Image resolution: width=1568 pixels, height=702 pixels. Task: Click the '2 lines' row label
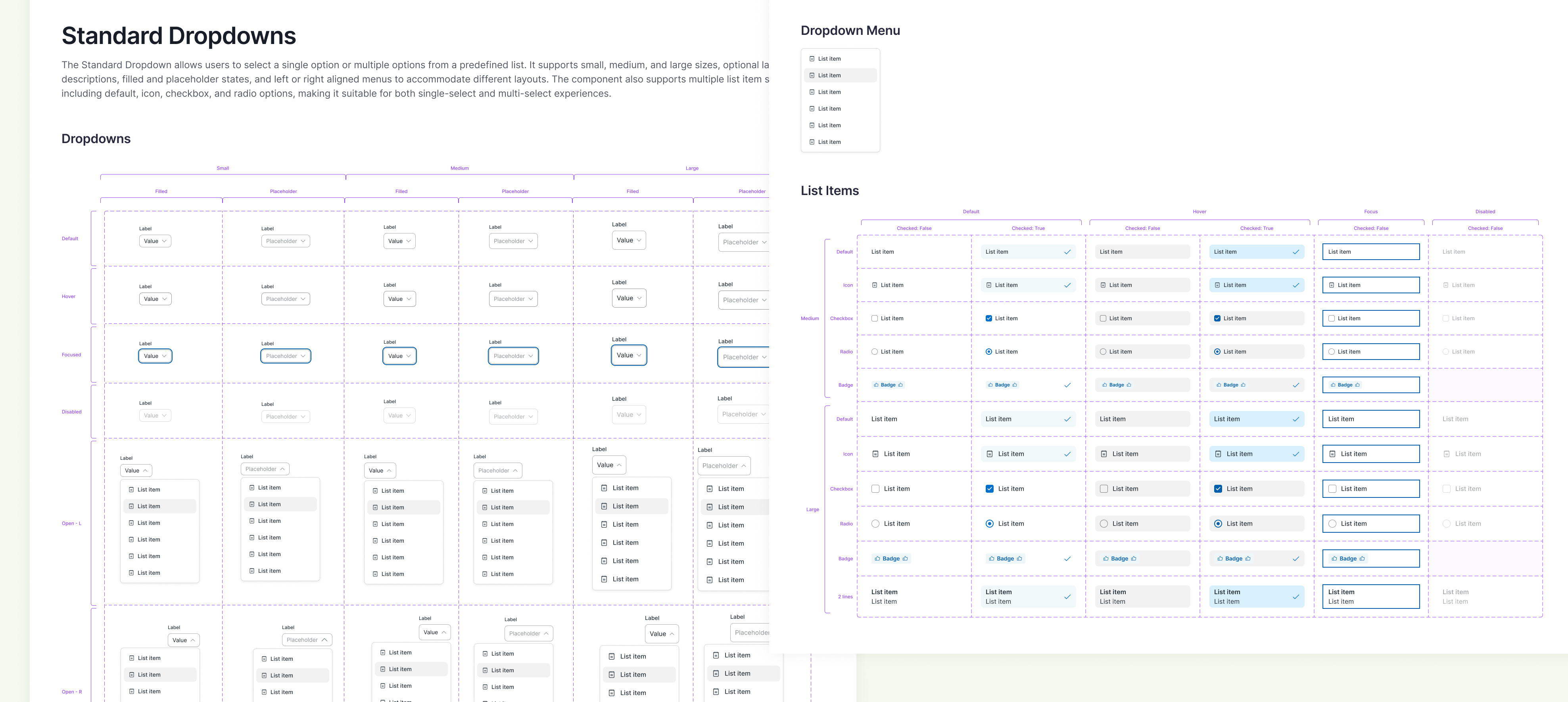pos(845,597)
